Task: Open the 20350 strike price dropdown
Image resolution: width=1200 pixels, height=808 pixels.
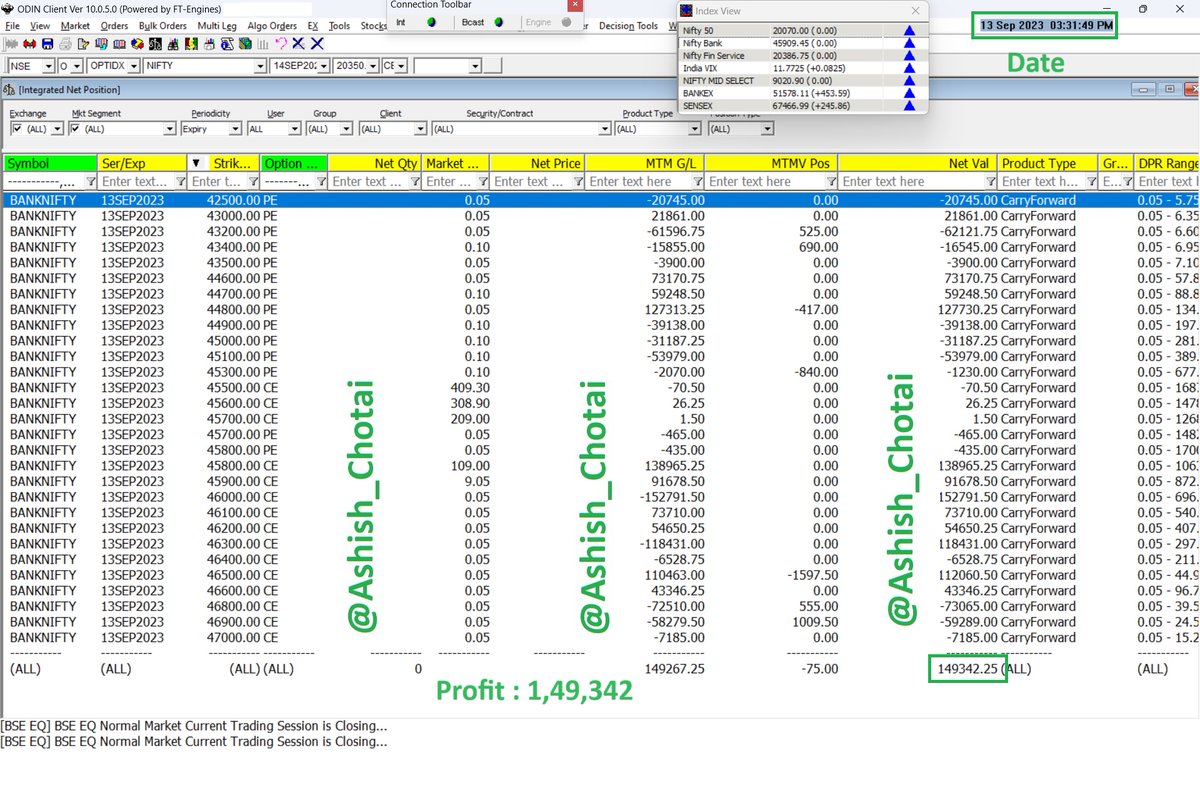Action: point(373,65)
